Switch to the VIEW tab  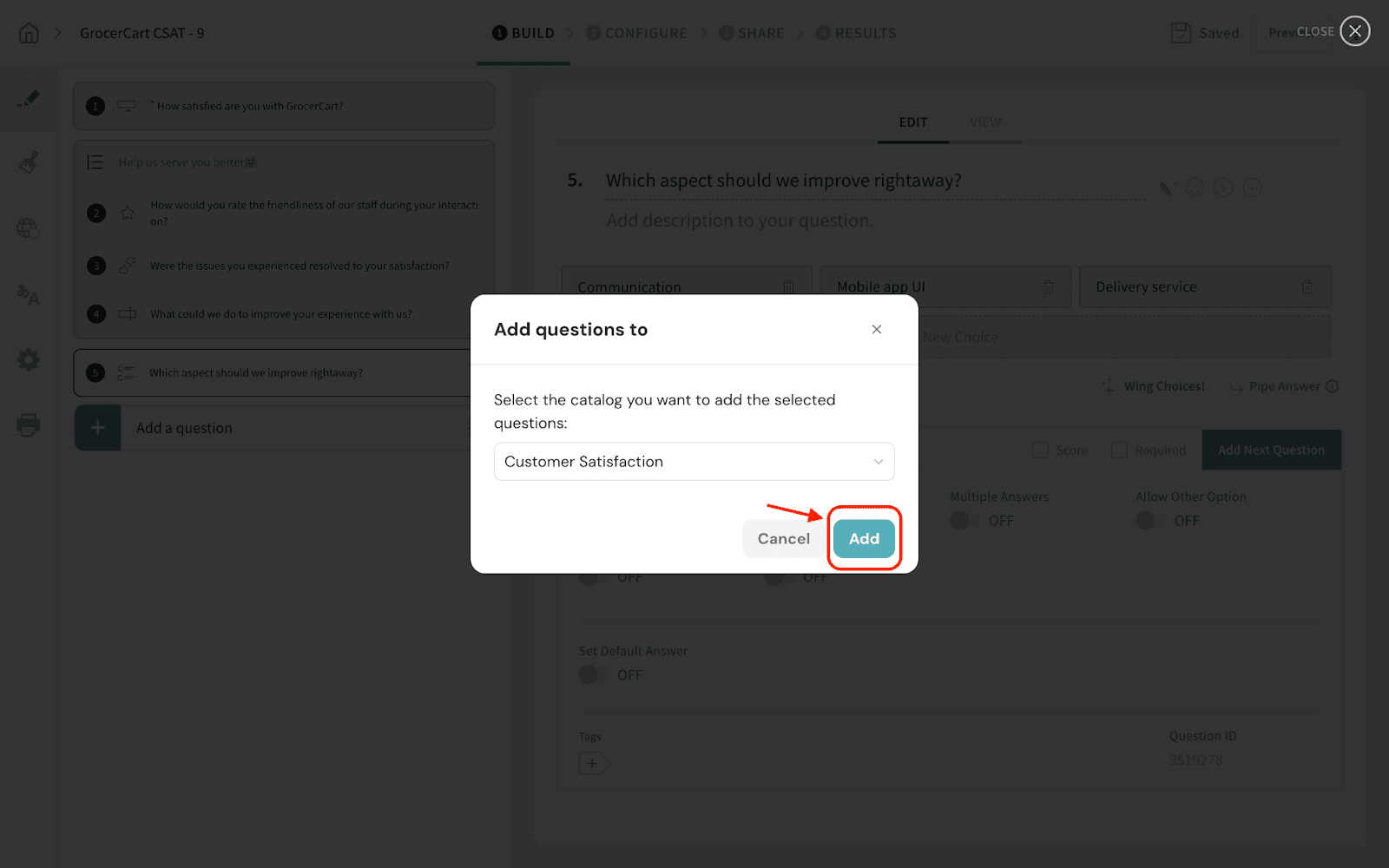[985, 122]
